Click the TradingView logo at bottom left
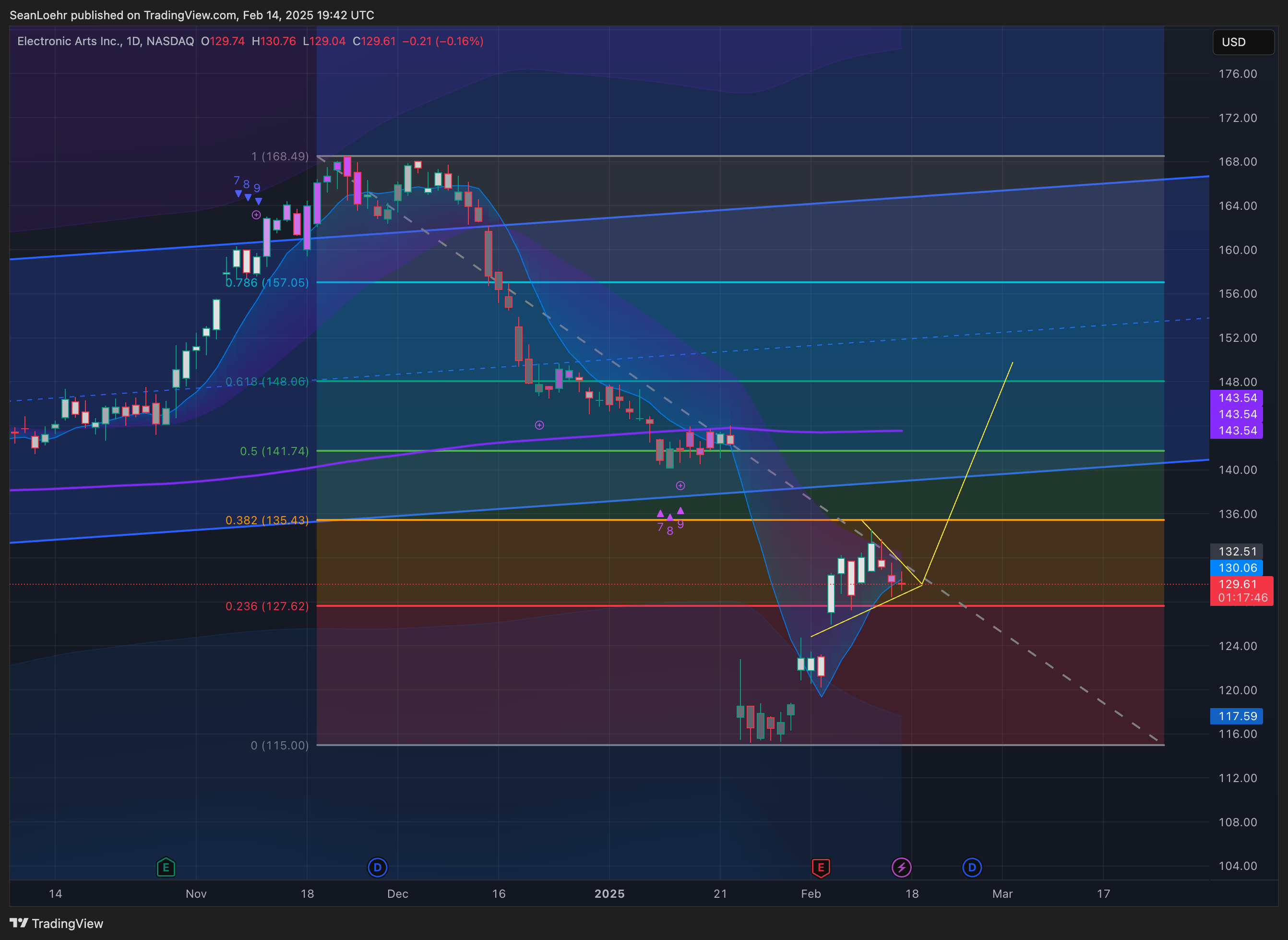 tap(56, 923)
